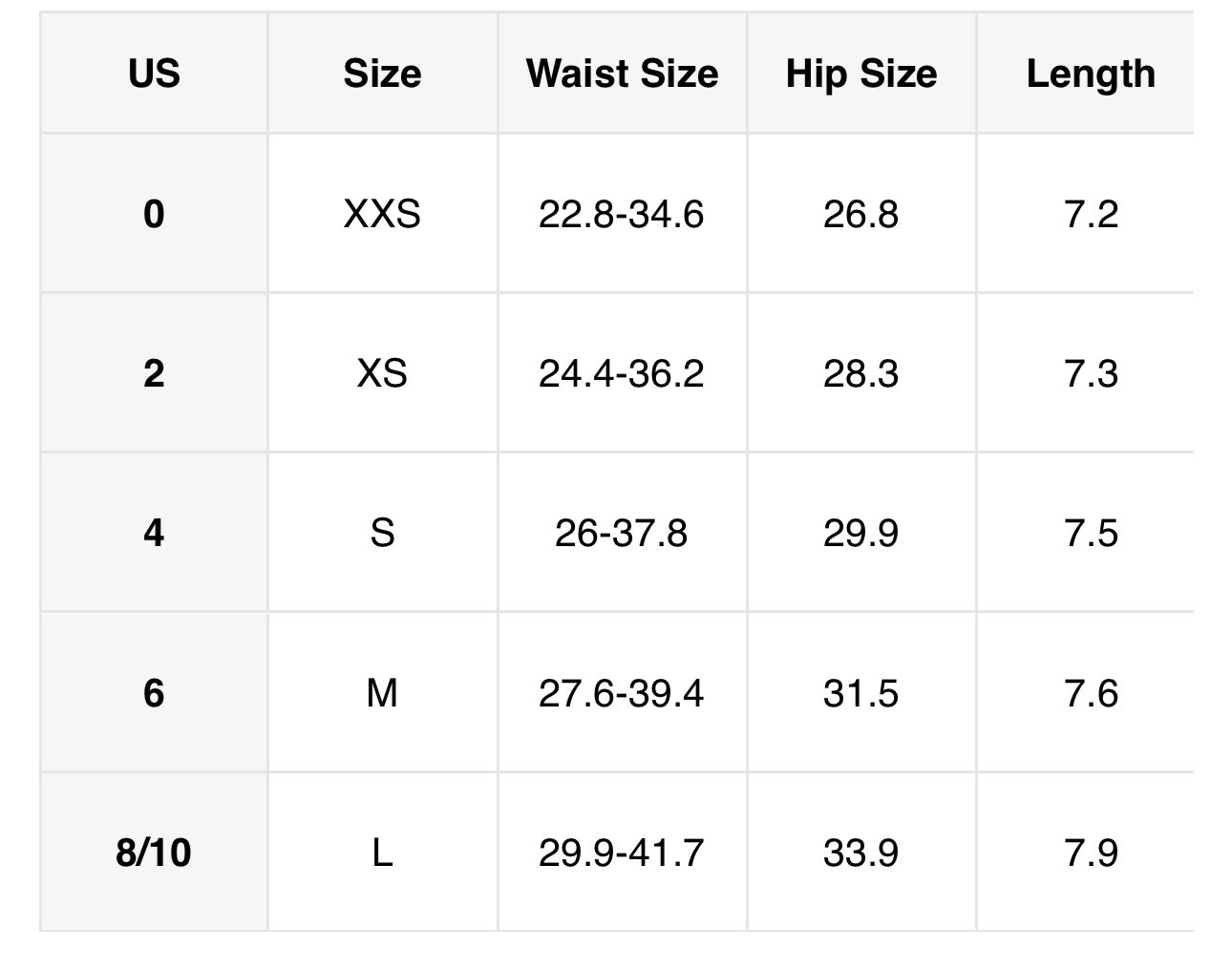Click the XXS size cell
The height and width of the screenshot is (970, 1232).
382,214
